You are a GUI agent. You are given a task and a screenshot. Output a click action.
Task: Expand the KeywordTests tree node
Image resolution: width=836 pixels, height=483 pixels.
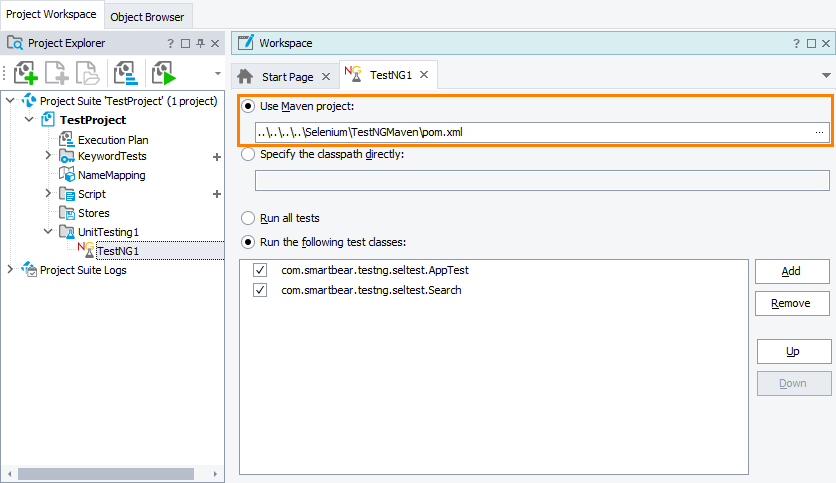[48, 156]
